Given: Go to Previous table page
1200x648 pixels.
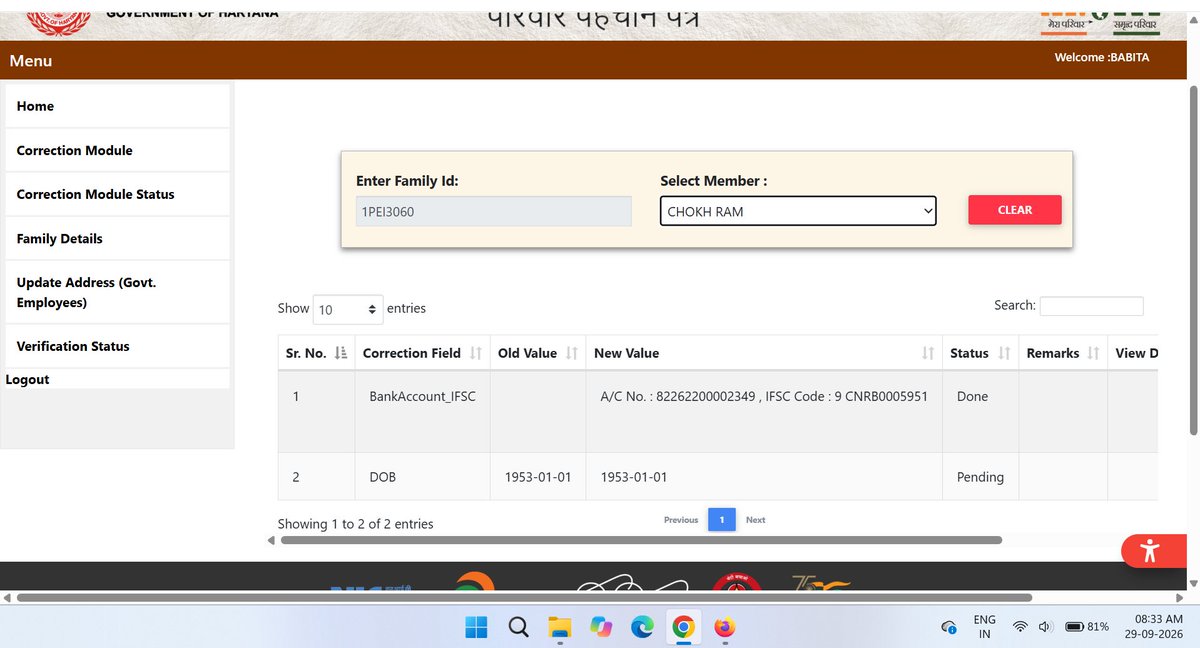Looking at the screenshot, I should (681, 520).
